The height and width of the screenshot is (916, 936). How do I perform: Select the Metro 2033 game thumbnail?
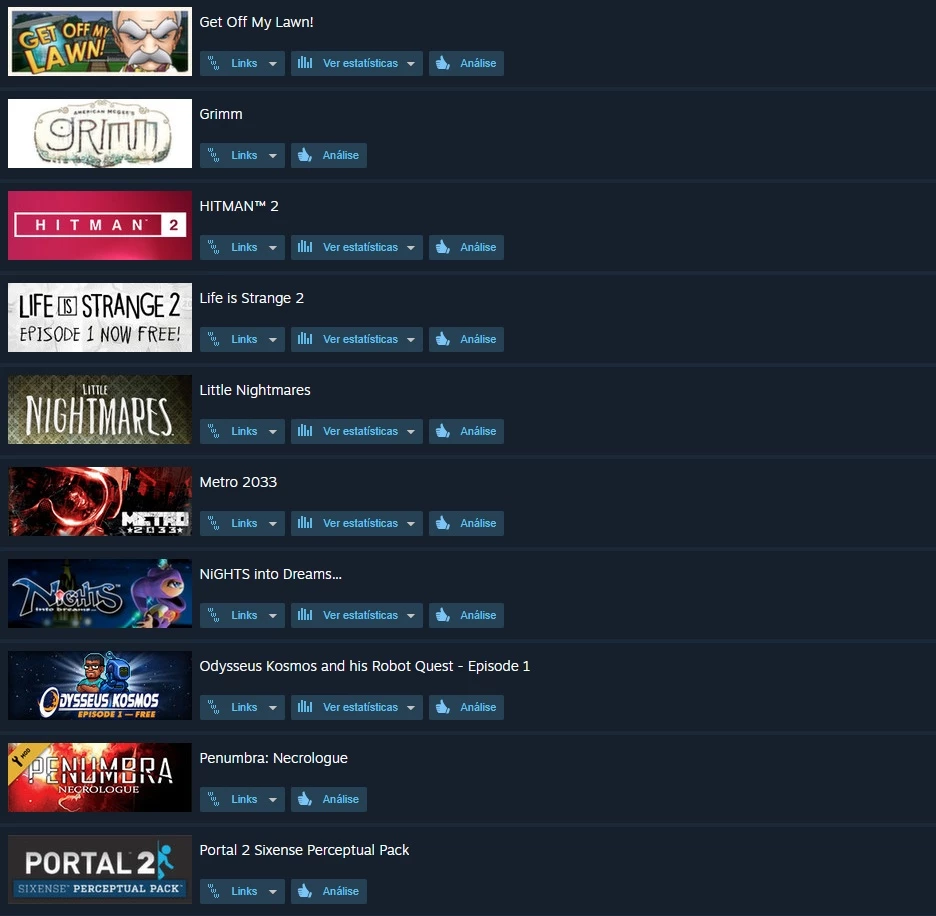(x=100, y=502)
